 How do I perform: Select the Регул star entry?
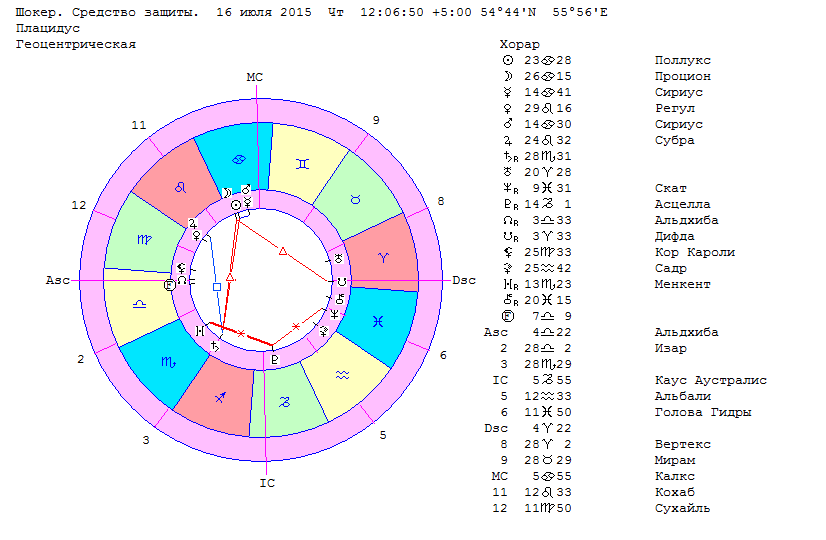[674, 108]
